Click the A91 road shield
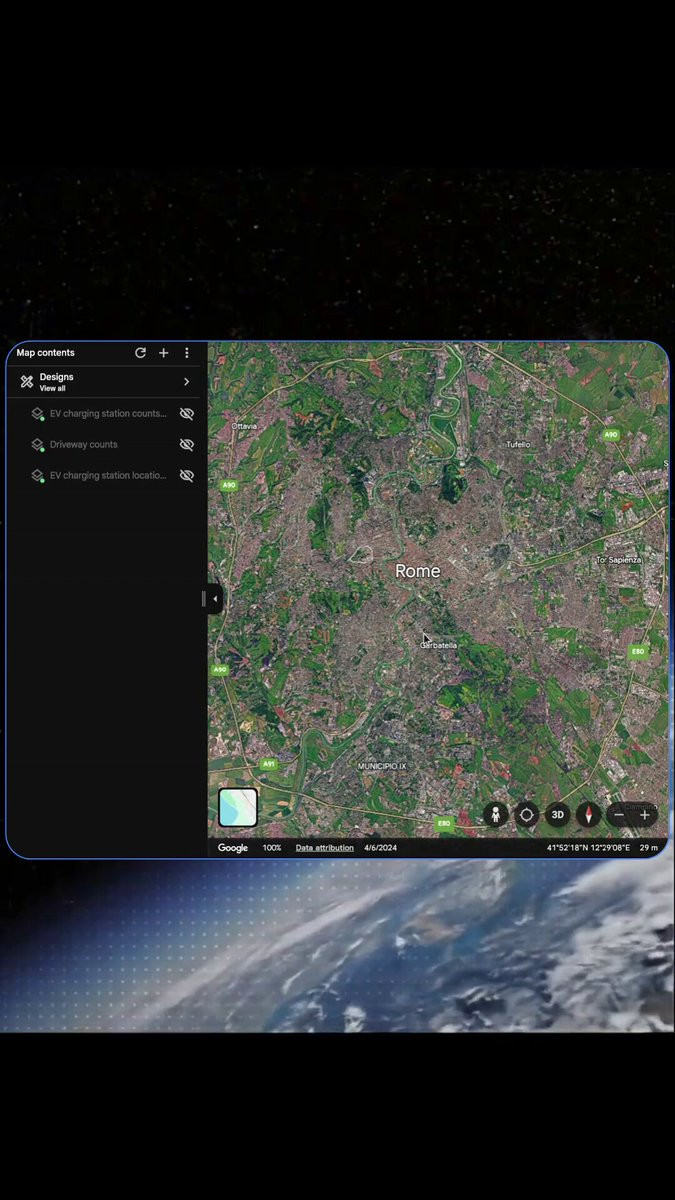Screen dimensions: 675x1200 point(268,764)
